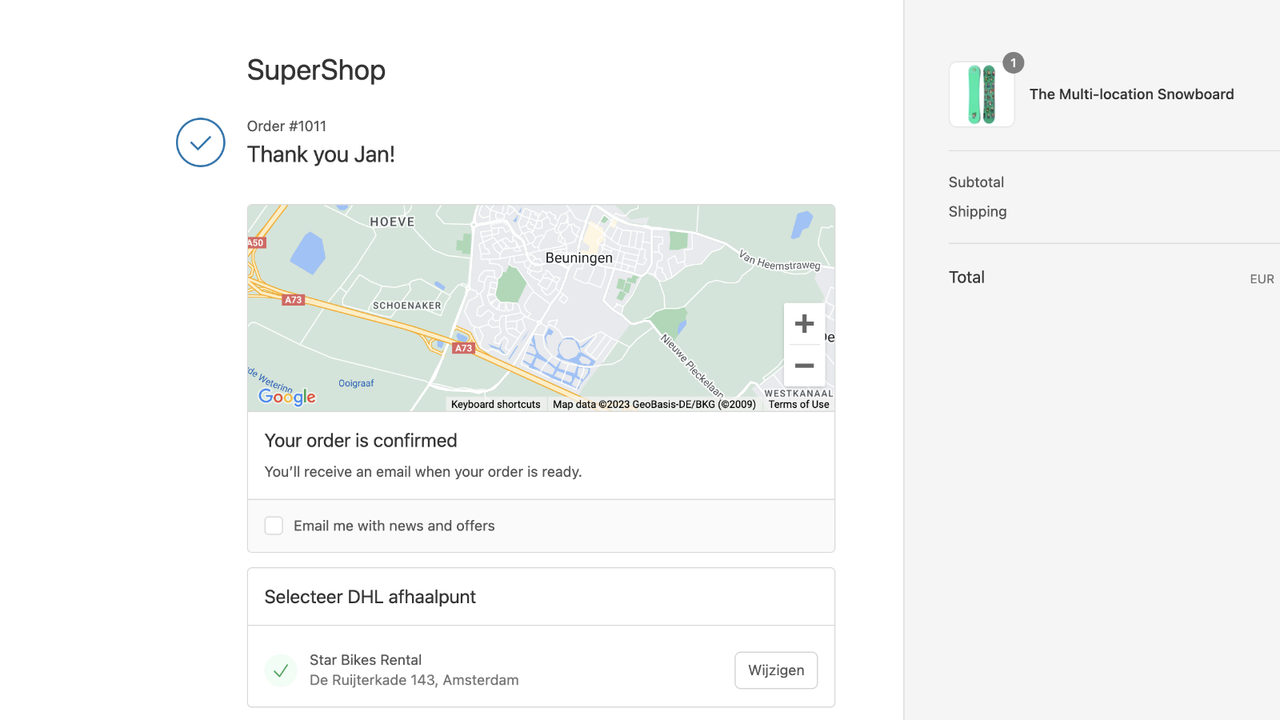The image size is (1280, 720).
Task: Click the SuperShop store title
Action: (x=316, y=70)
